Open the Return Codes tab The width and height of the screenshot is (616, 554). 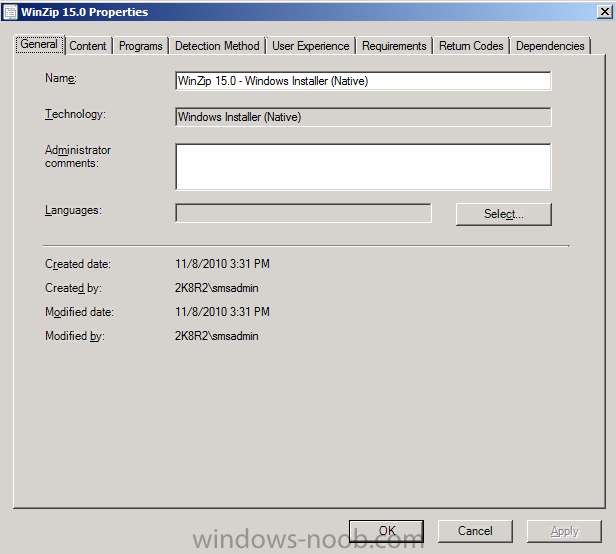coord(471,46)
